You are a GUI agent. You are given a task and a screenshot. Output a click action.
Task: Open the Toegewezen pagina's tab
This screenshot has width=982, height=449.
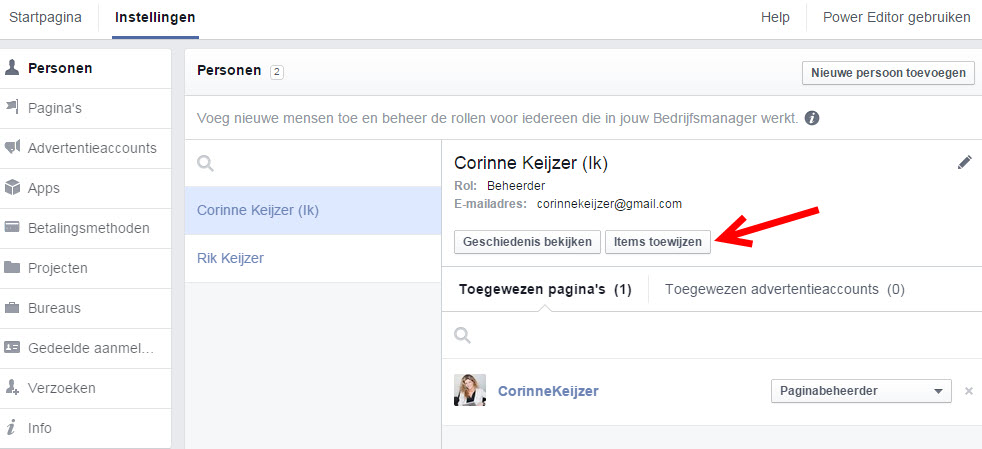click(x=545, y=289)
